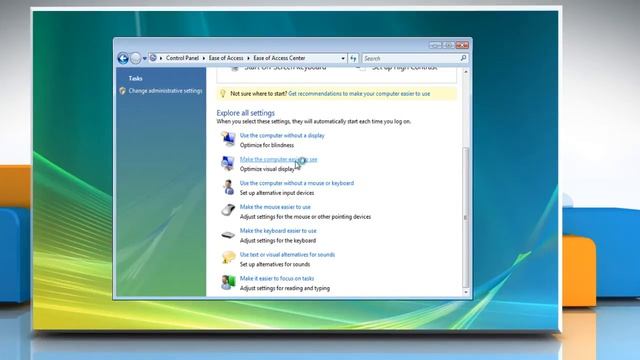Open Make the keyboard easier to use
Screen dimensions: 640x360
(x=278, y=231)
